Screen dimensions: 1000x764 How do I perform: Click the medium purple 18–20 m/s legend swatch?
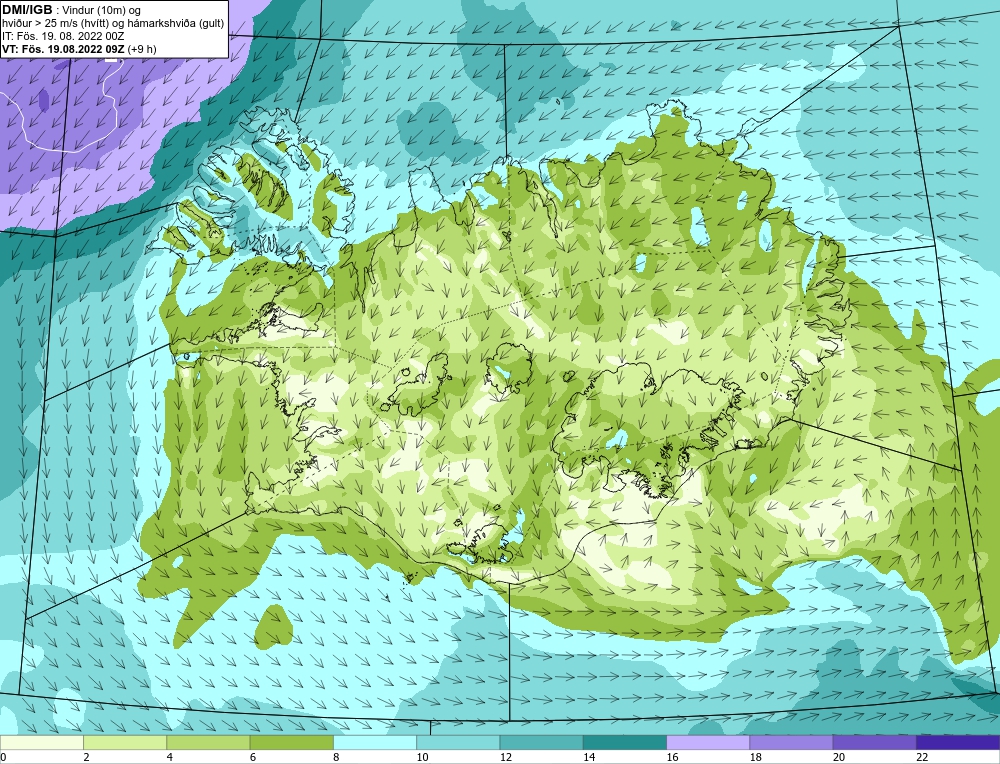(x=791, y=742)
